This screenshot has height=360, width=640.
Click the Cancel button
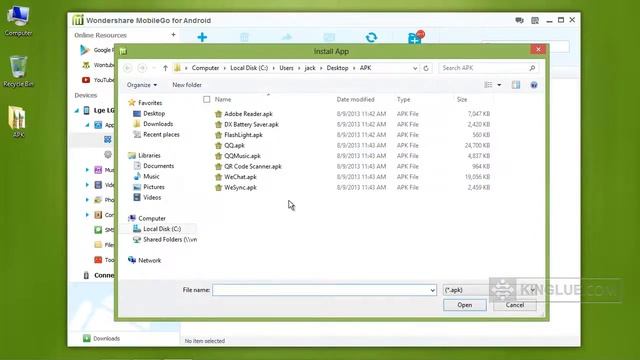pos(515,305)
